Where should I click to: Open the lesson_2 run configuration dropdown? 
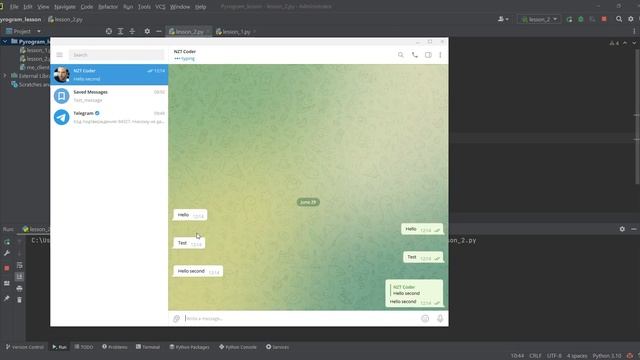(x=539, y=19)
